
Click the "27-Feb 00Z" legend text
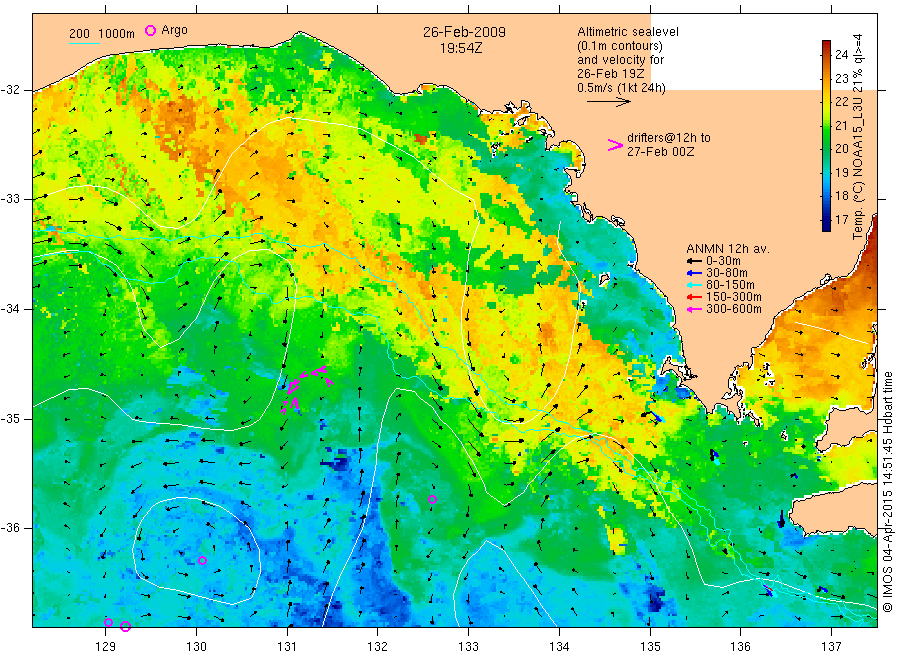[660, 152]
